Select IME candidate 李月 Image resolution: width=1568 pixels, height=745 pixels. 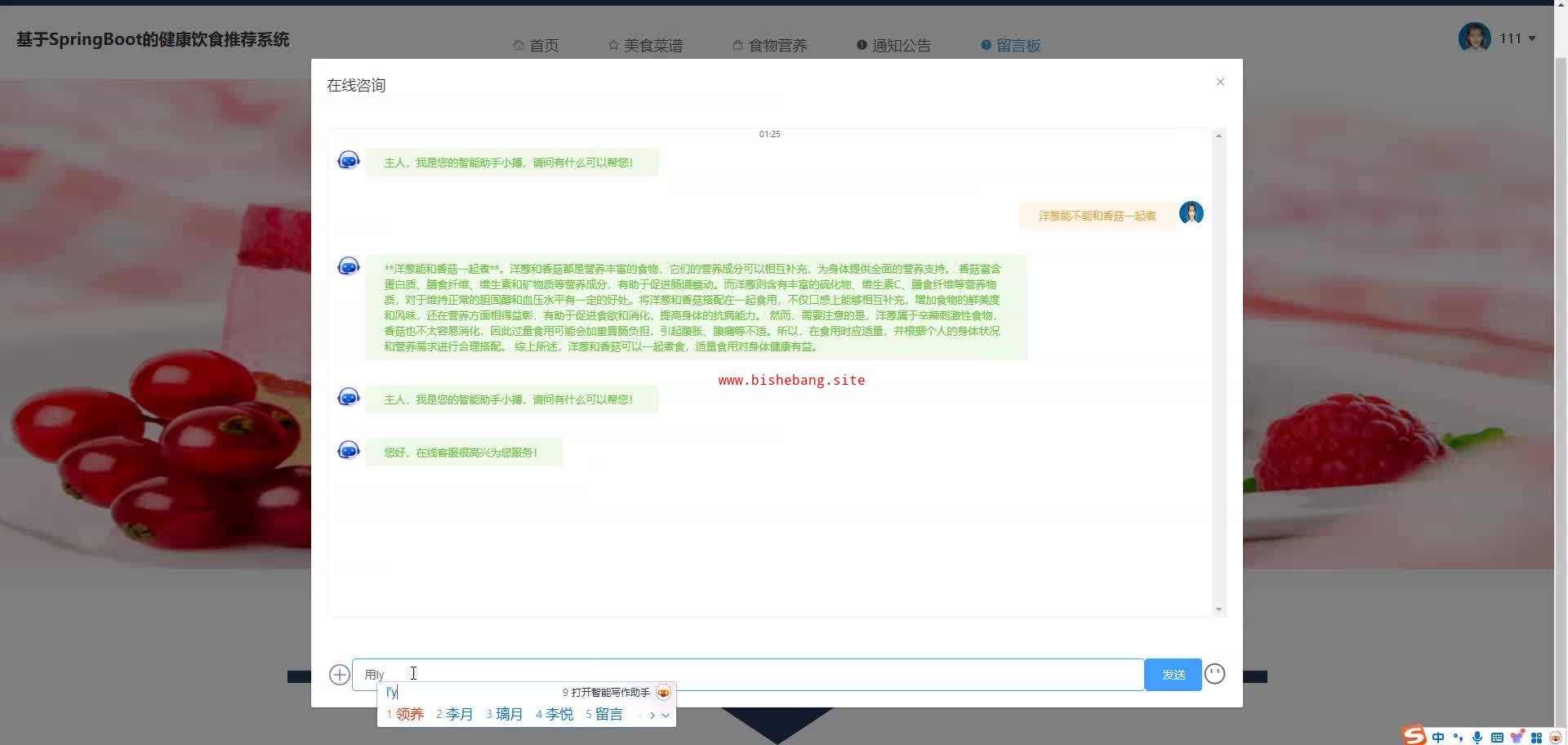(x=455, y=715)
